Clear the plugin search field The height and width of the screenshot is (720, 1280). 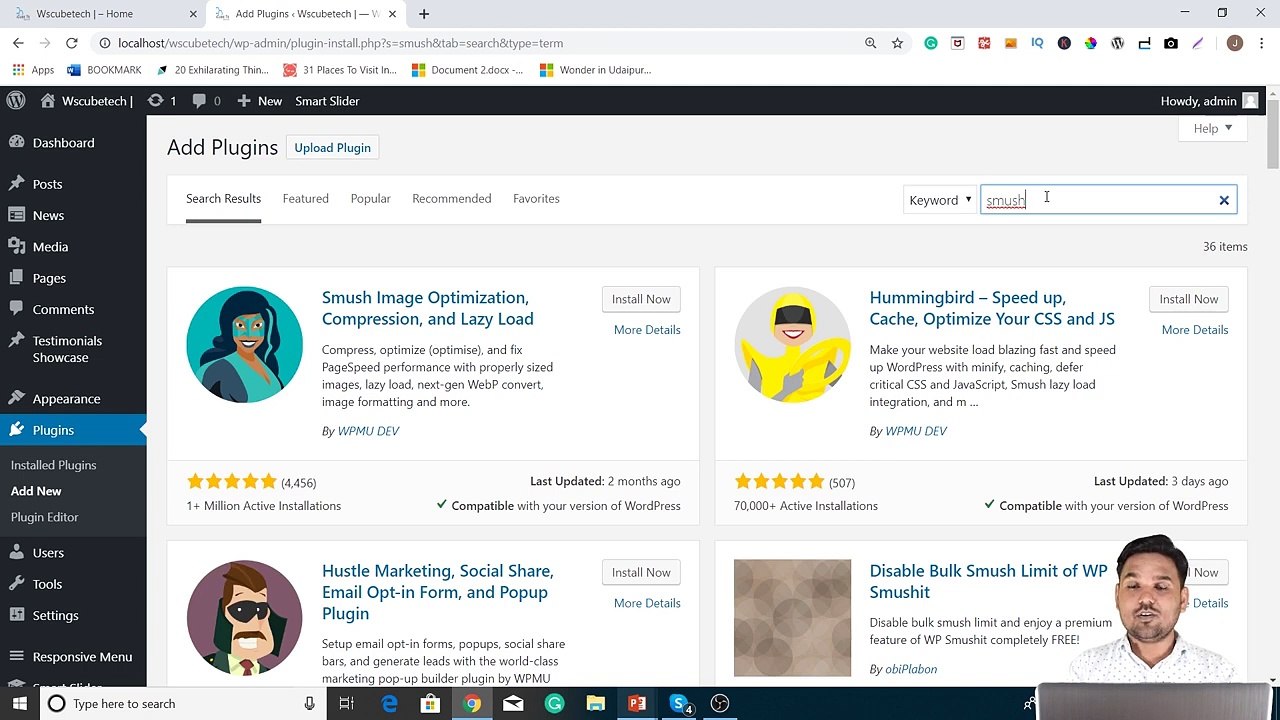(x=1224, y=200)
